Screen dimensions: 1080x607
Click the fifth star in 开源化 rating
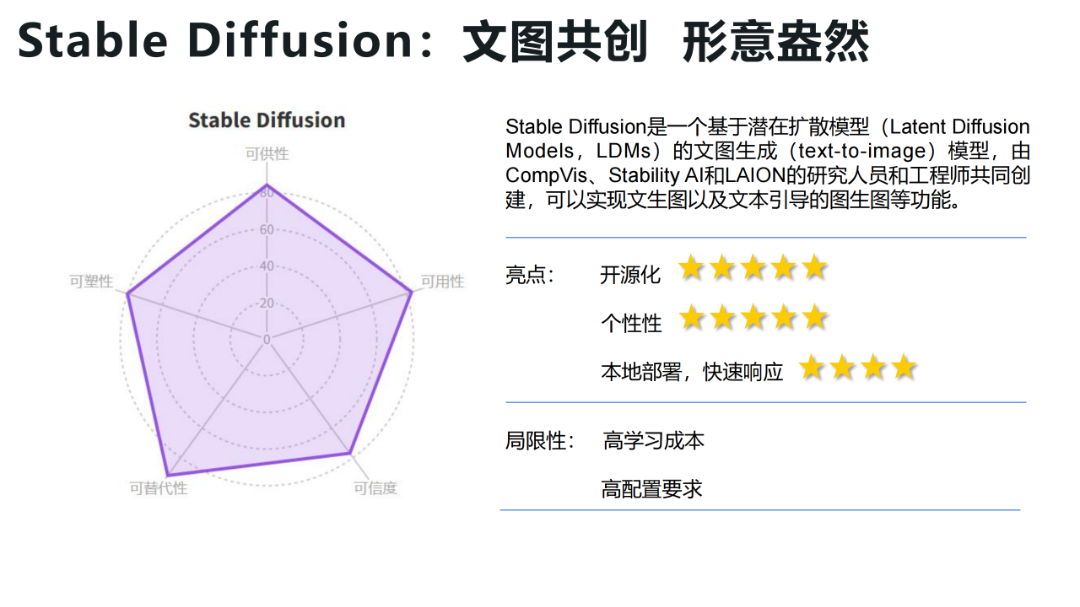pos(814,267)
